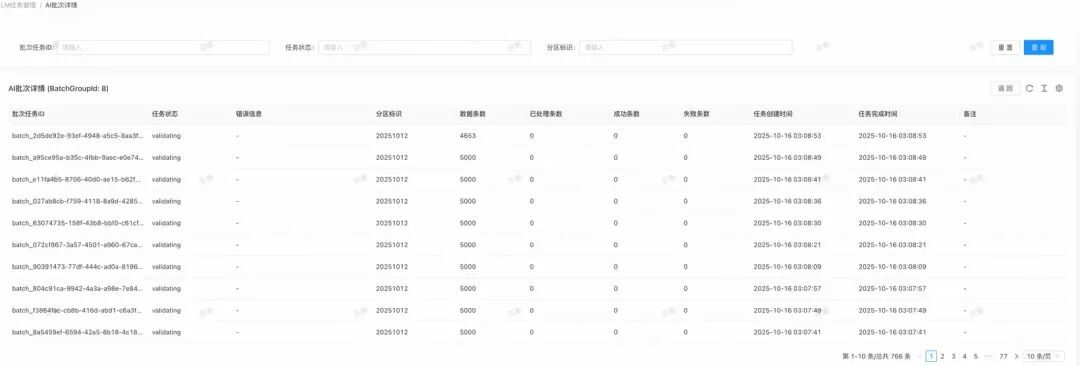Go to page 5 in pagination
1080x366 pixels.
click(x=975, y=356)
